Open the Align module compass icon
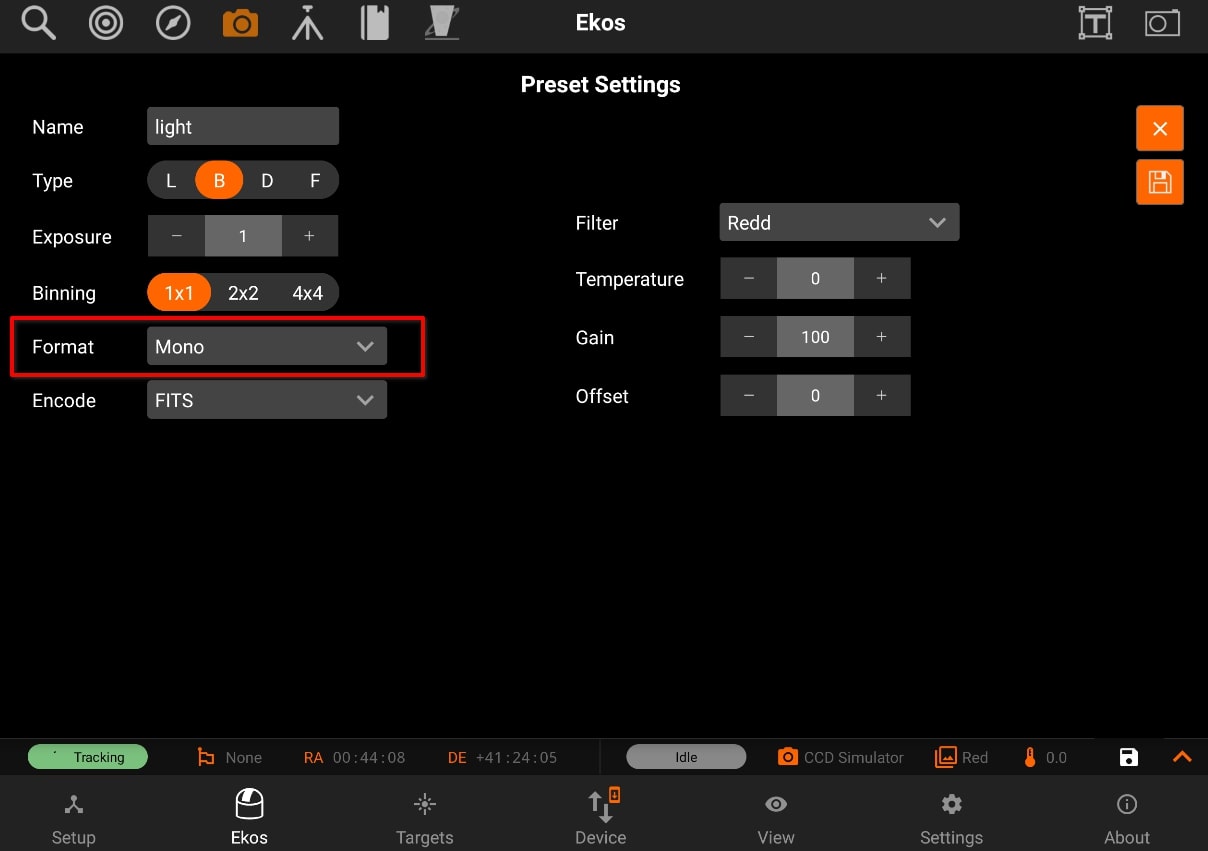 click(x=173, y=23)
